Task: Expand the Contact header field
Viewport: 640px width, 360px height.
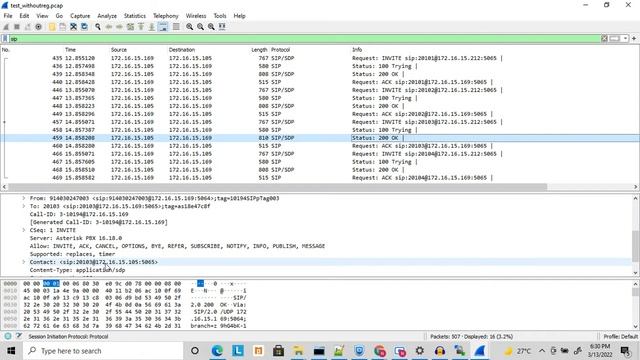Action: (24, 262)
